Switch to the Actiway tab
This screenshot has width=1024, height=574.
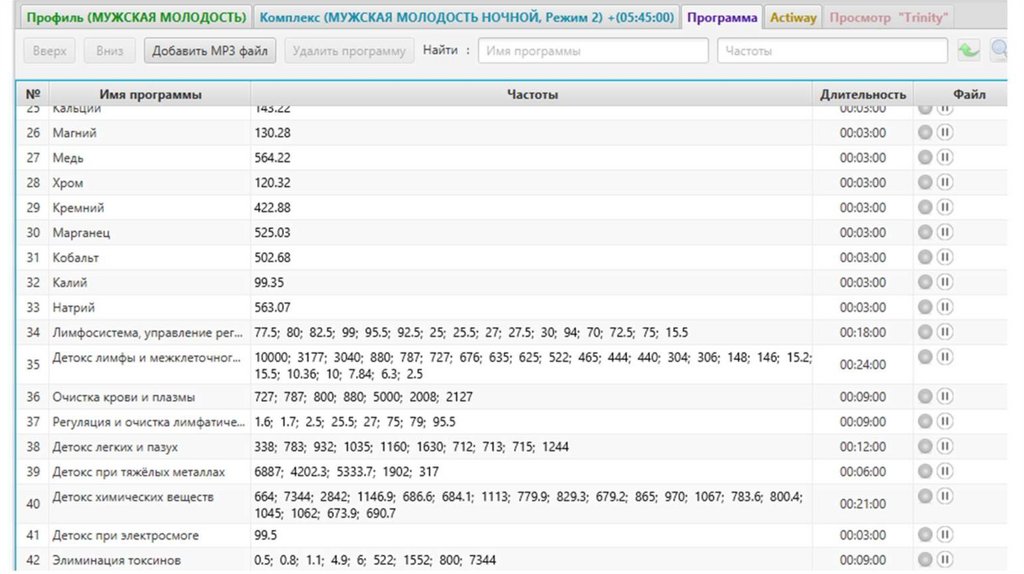pos(793,17)
